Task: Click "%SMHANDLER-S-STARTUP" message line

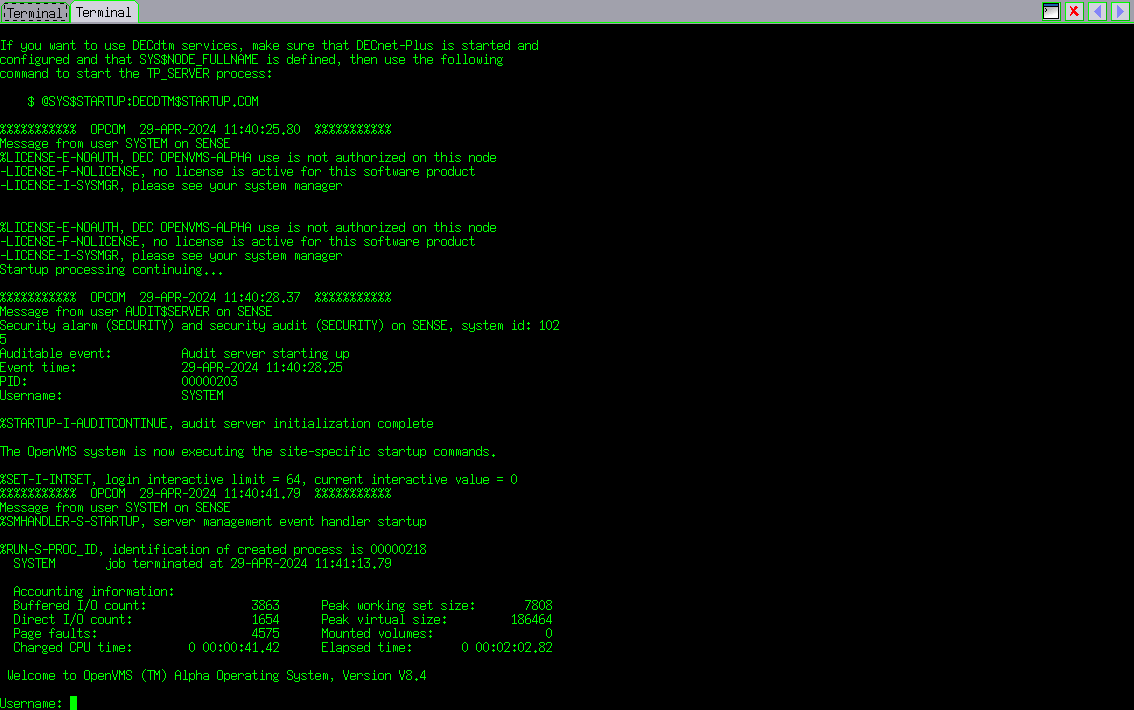Action: point(213,521)
